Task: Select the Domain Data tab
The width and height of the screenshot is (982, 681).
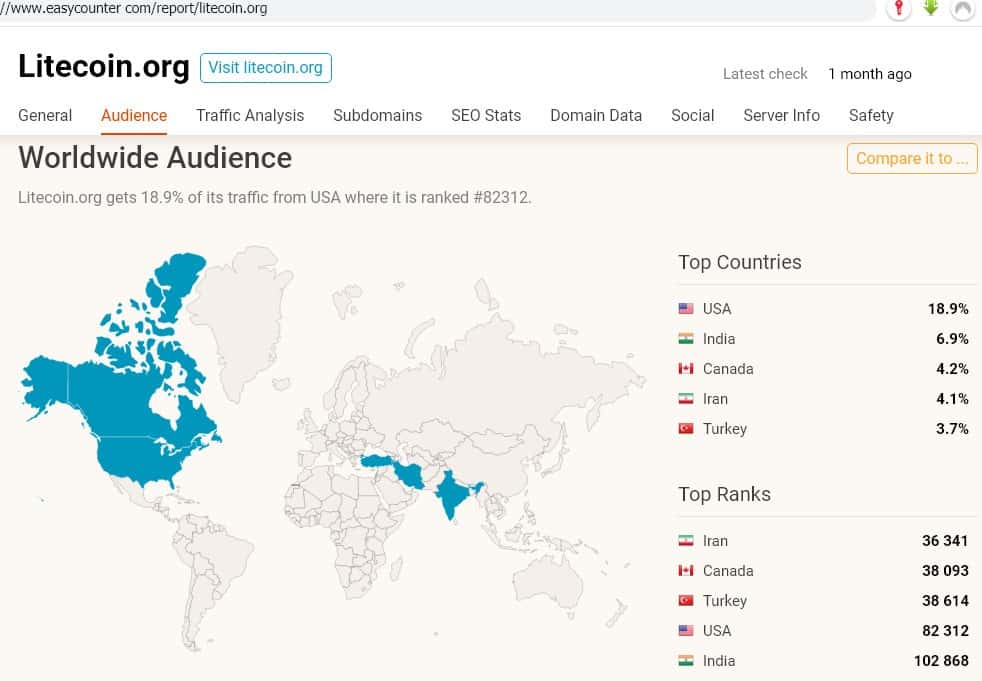Action: point(596,115)
